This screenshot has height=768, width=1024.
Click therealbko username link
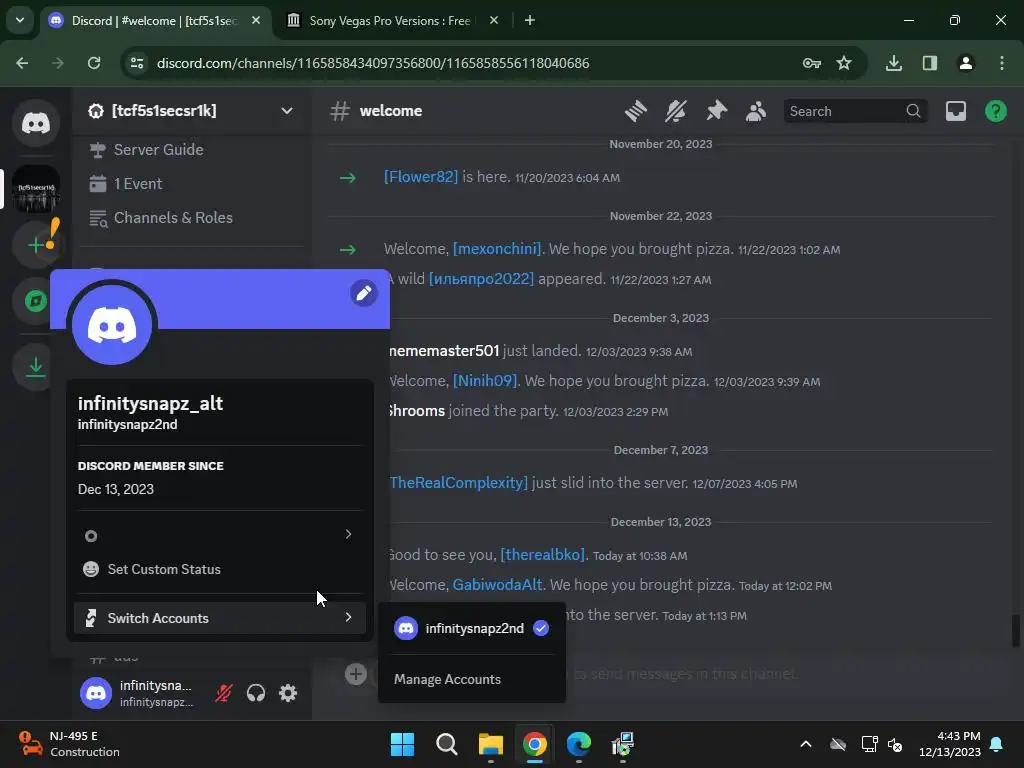(x=542, y=554)
